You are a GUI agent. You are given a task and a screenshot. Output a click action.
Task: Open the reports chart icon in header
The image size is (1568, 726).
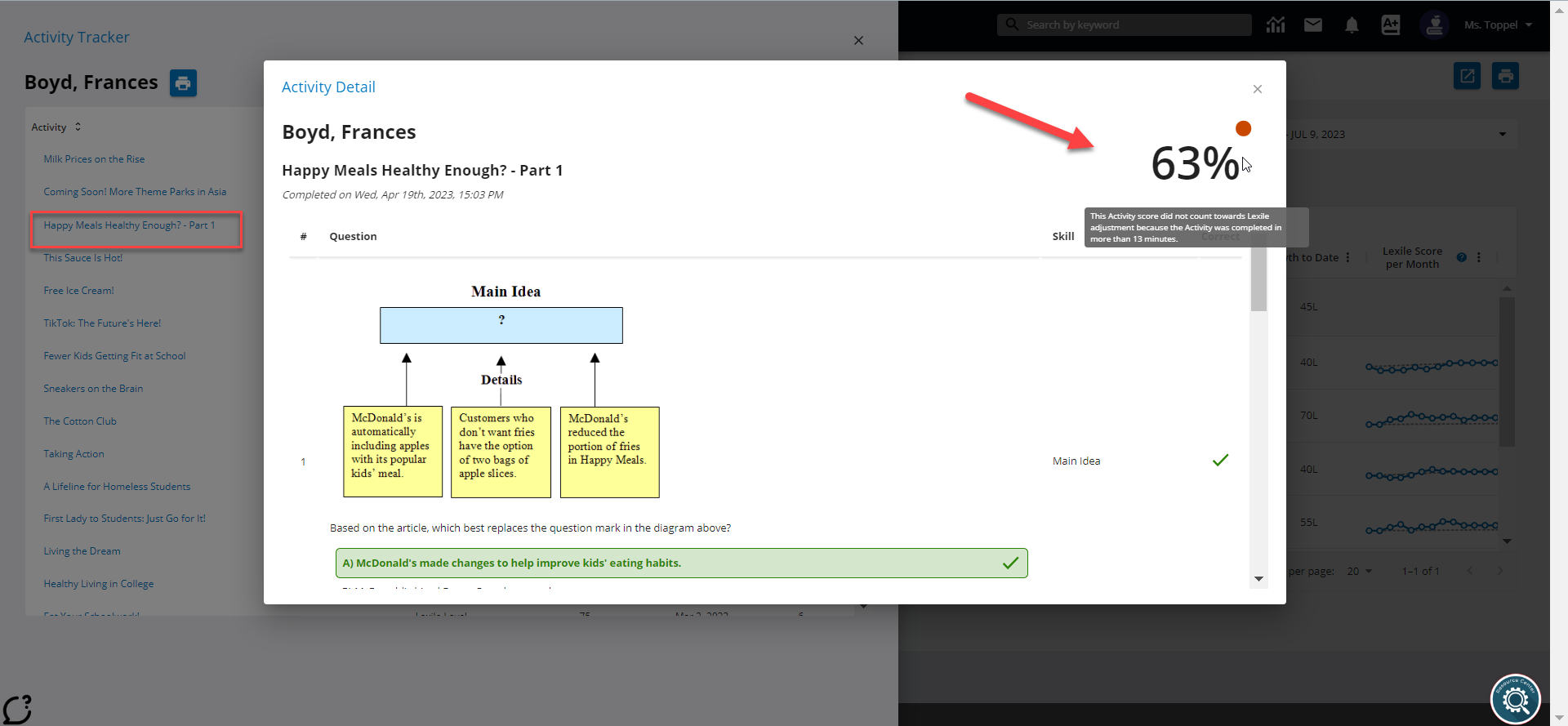1276,24
